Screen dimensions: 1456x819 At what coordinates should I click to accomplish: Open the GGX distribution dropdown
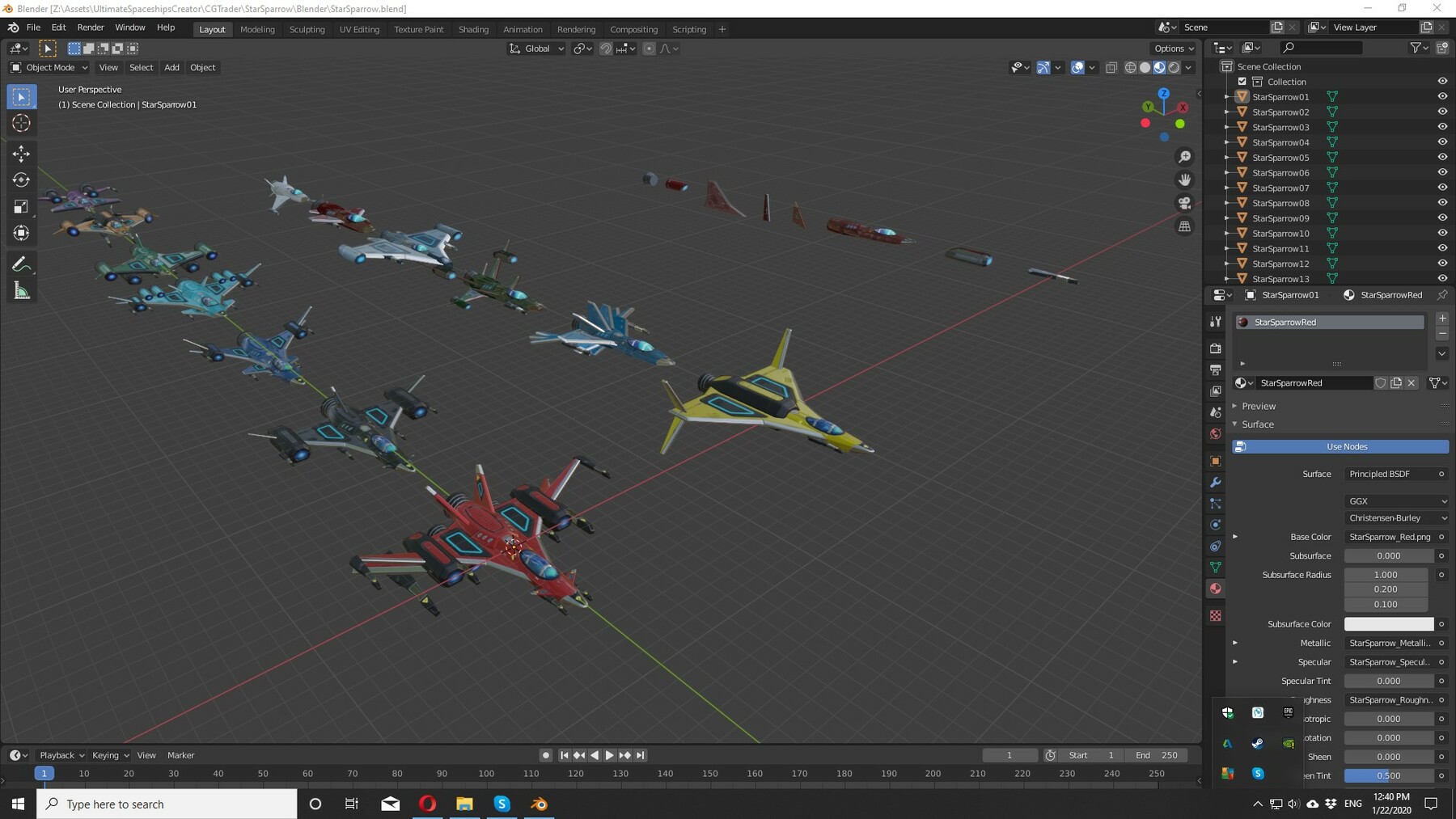[x=1397, y=501]
